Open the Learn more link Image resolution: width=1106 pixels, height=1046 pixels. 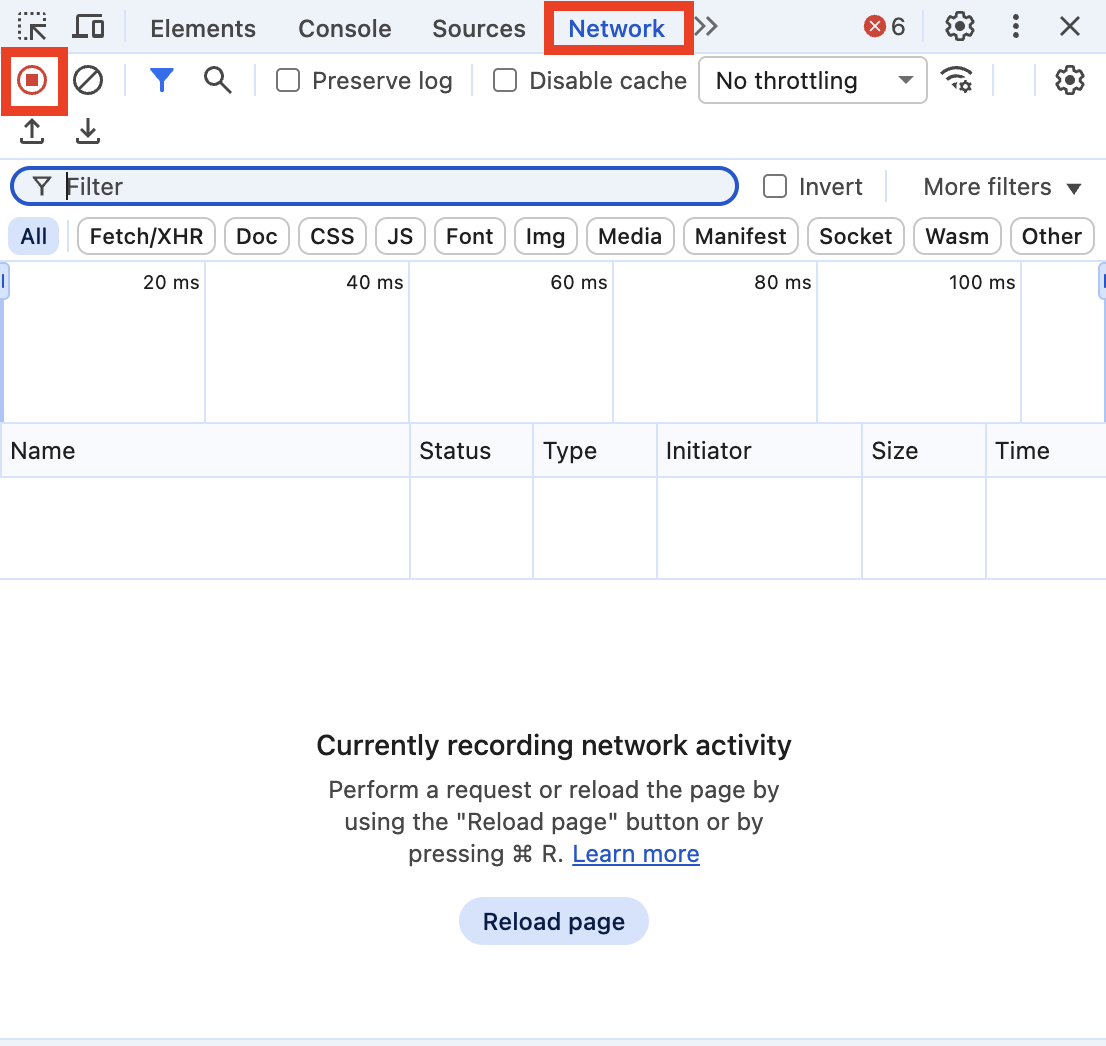point(636,854)
